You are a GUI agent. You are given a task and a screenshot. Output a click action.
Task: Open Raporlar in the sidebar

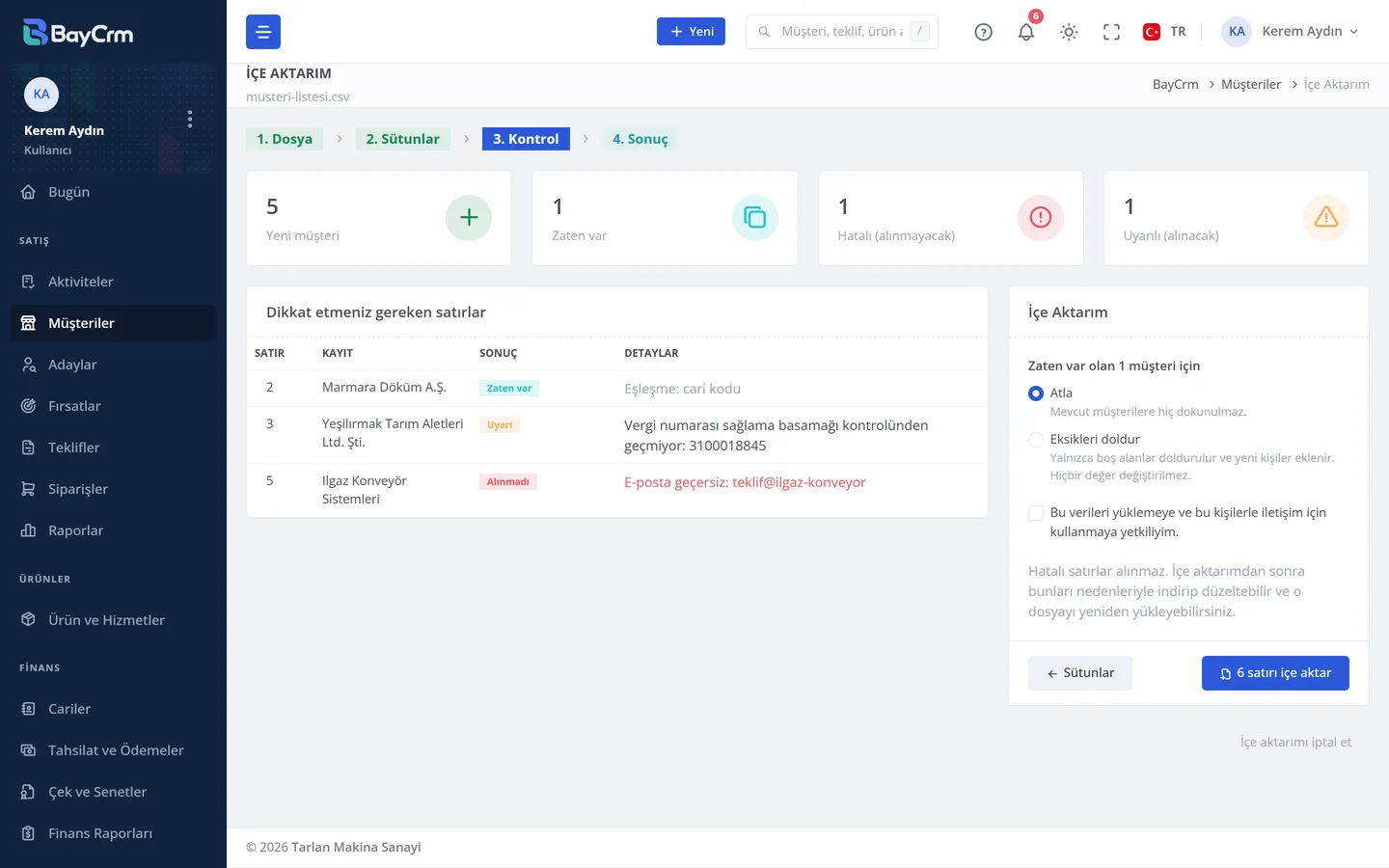(113, 530)
